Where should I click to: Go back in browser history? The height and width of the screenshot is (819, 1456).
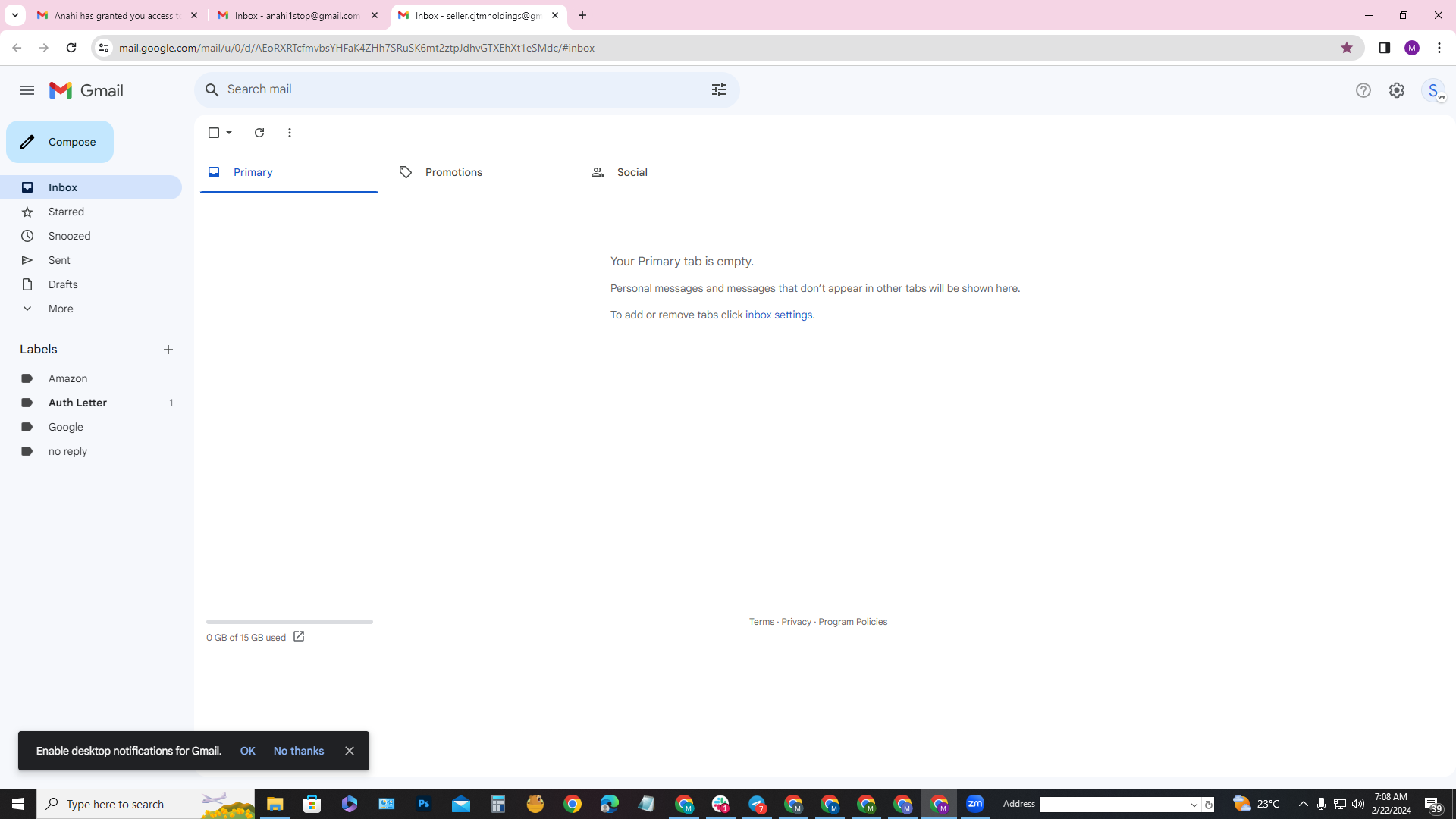(x=17, y=48)
